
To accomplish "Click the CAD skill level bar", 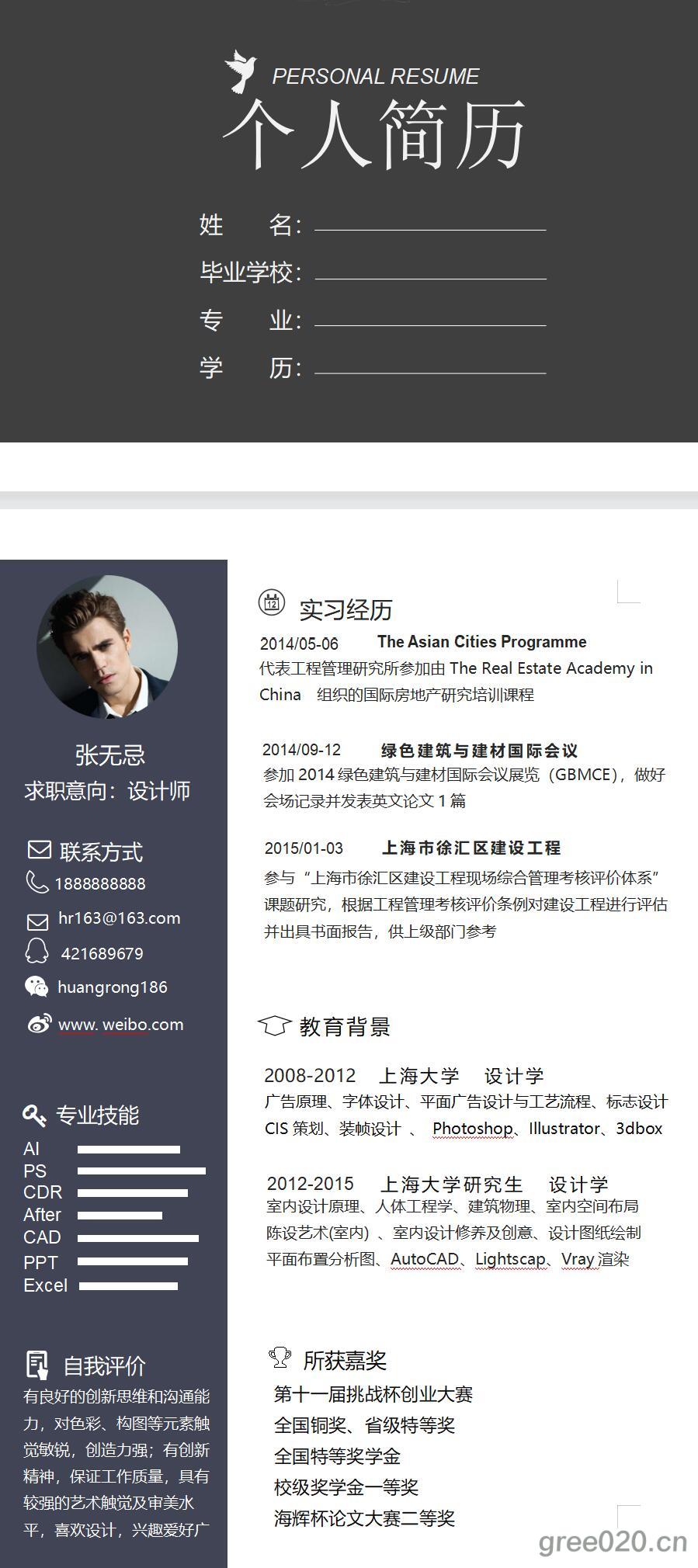I will coord(138,1238).
